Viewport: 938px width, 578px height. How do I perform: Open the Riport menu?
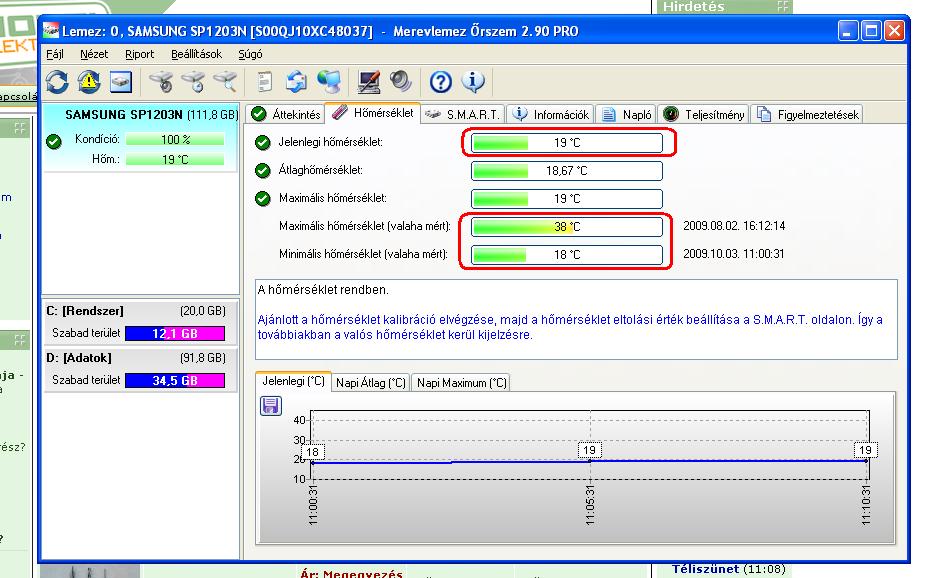point(139,54)
